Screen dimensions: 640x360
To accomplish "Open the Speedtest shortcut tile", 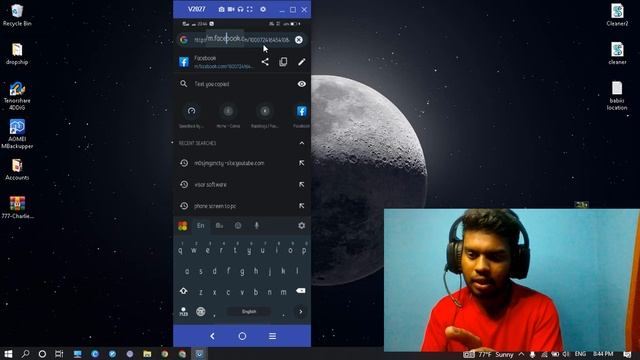I will (191, 116).
